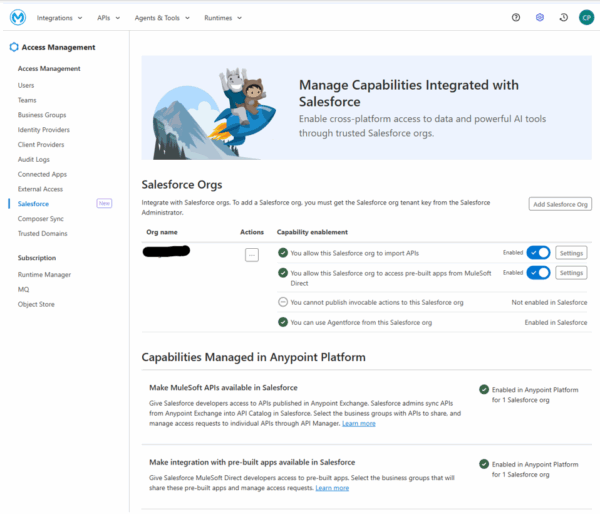
Task: Expand the Agents & Tools dropdown
Action: 162,18
